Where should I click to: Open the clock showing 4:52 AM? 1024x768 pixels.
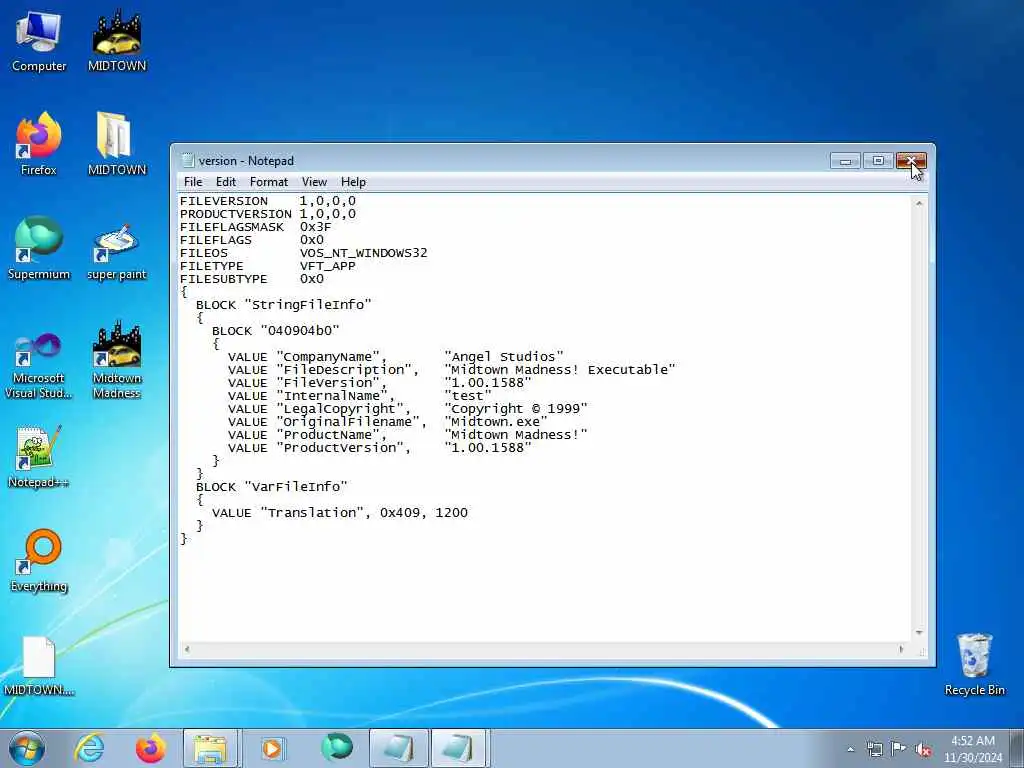coord(972,749)
